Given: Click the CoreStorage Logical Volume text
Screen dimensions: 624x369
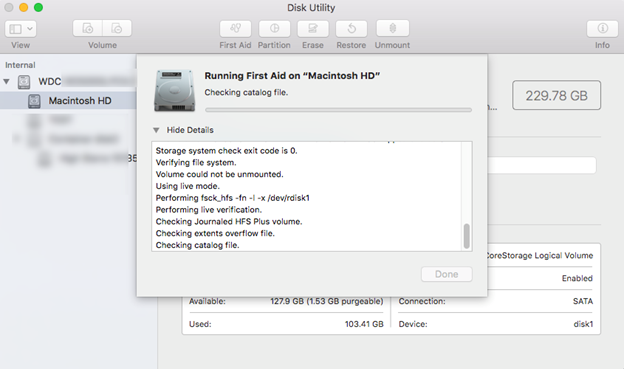Looking at the screenshot, I should [540, 256].
